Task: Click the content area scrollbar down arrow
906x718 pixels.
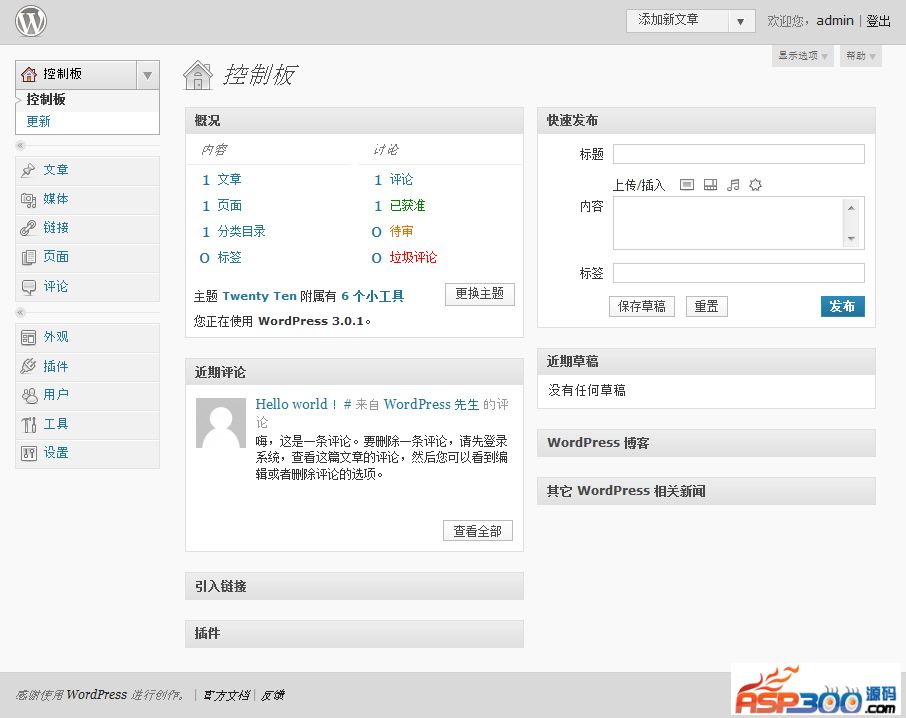Action: (x=851, y=239)
